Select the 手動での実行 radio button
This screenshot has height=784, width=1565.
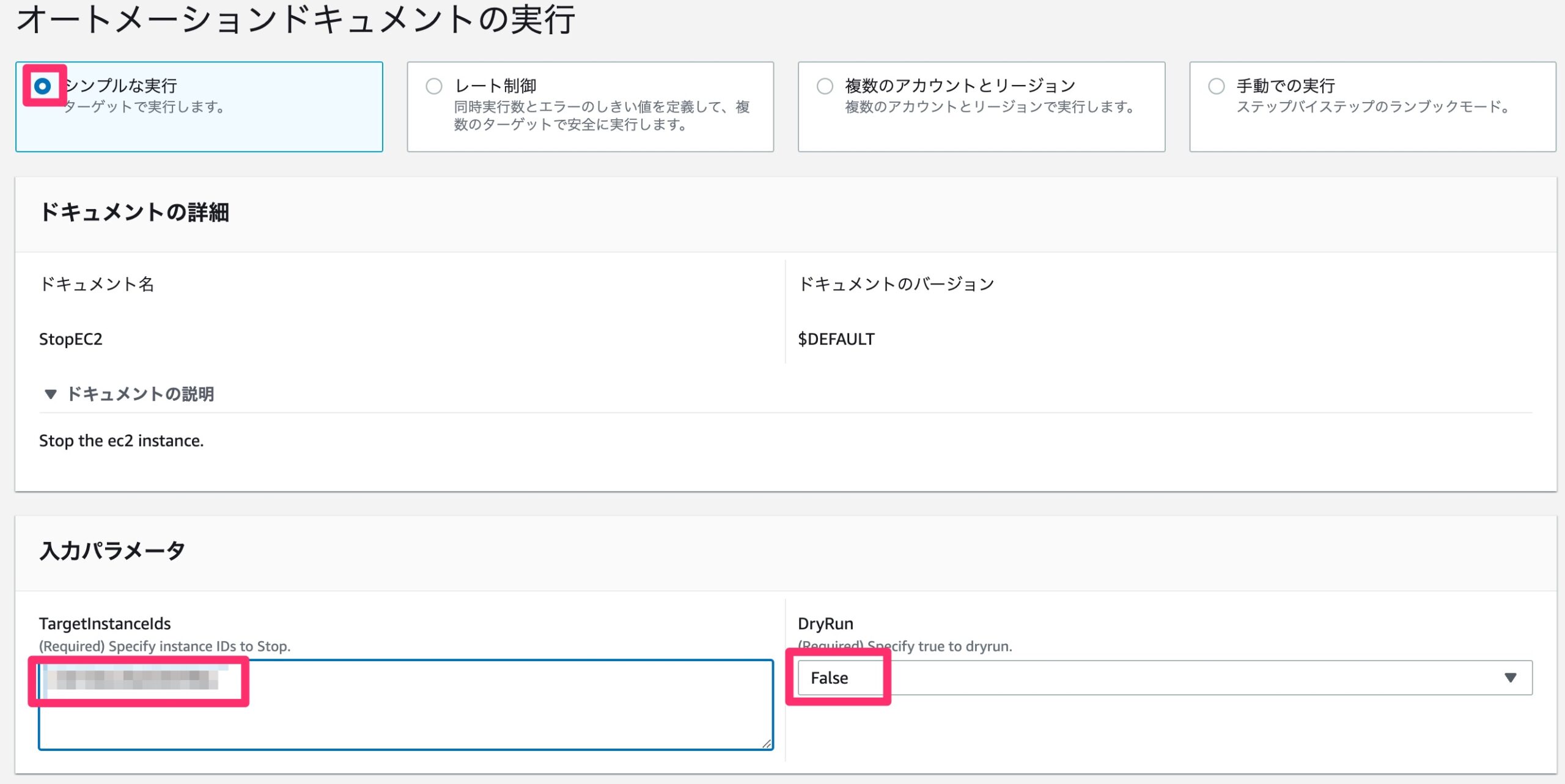point(1216,86)
